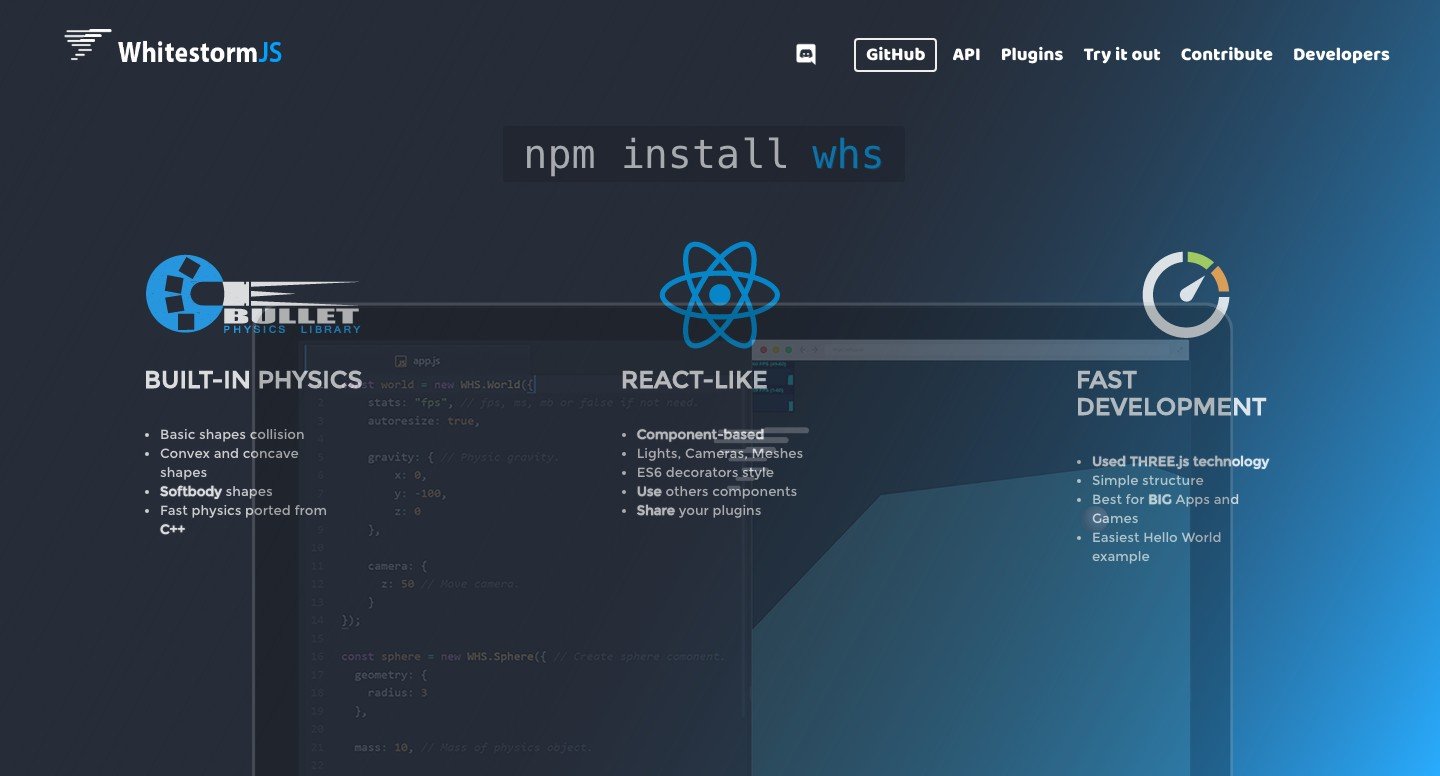Click the GitHub button

tap(894, 55)
